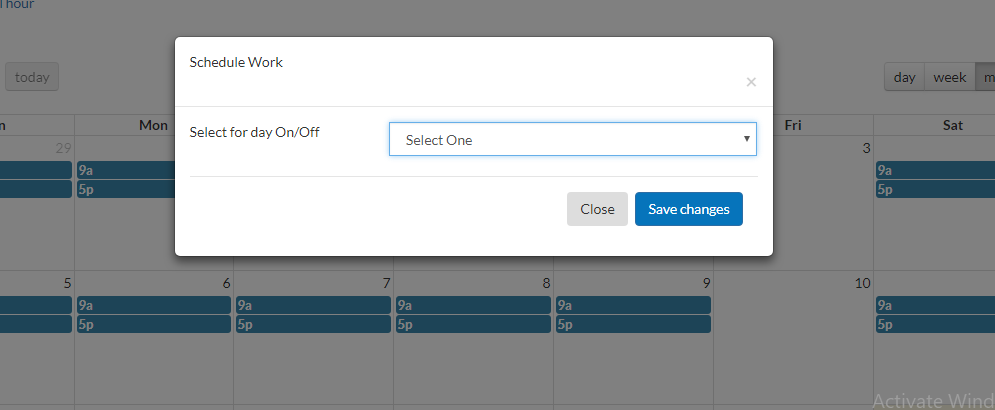
Task: Open the 5p event on the 6th
Action: [x=153, y=324]
